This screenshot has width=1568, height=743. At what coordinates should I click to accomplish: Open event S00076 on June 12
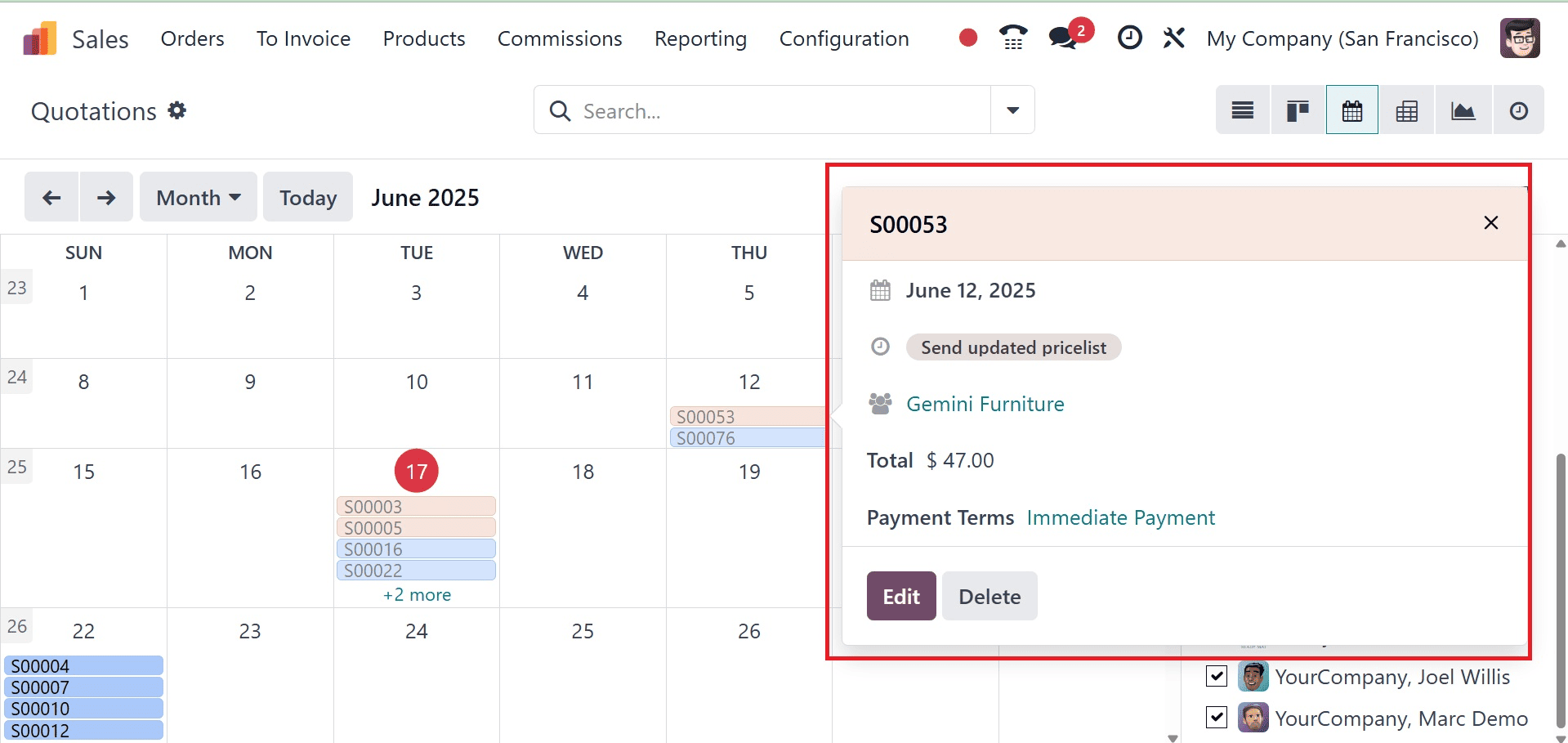[747, 437]
